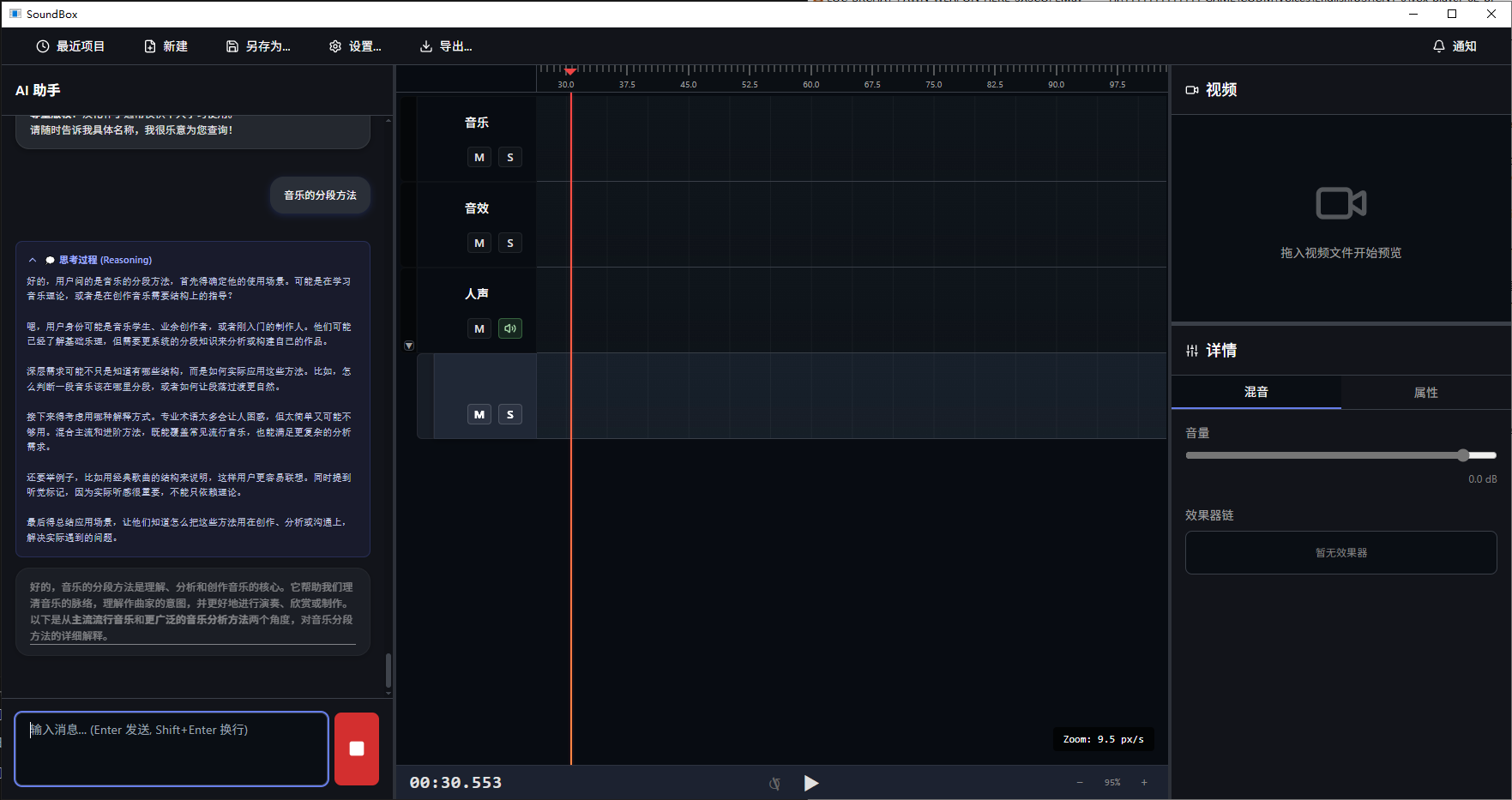Screen dimensions: 1512x800
Task: Click the 新建 new project button
Action: coord(166,46)
